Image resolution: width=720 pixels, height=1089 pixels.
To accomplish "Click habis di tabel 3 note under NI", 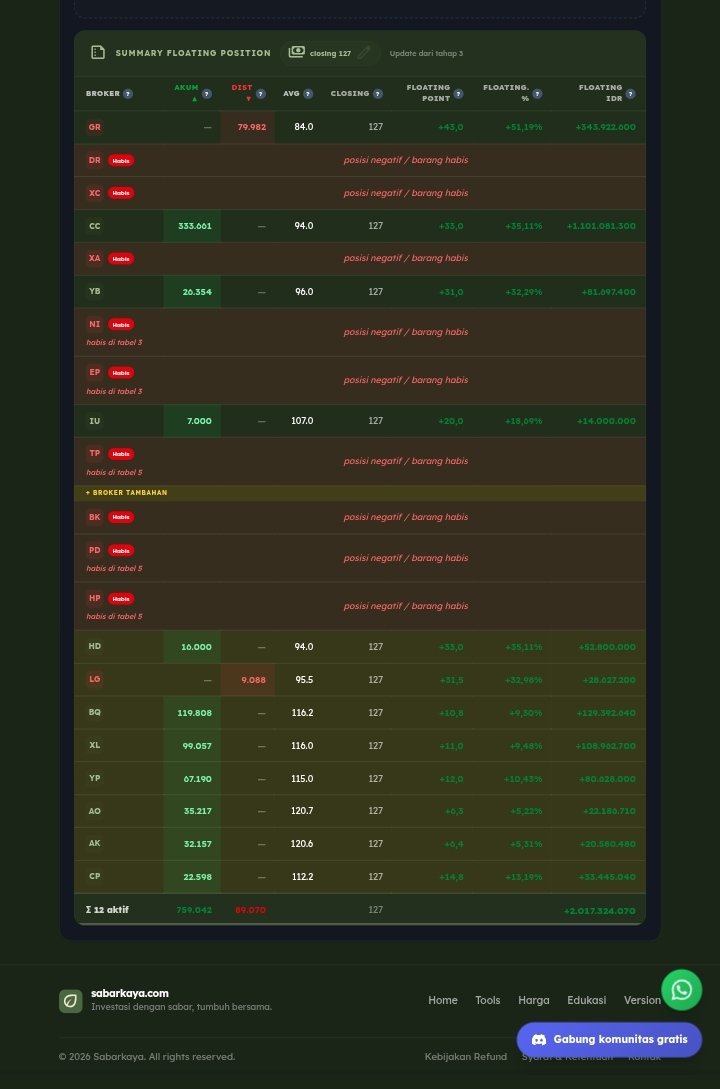I will (x=114, y=342).
